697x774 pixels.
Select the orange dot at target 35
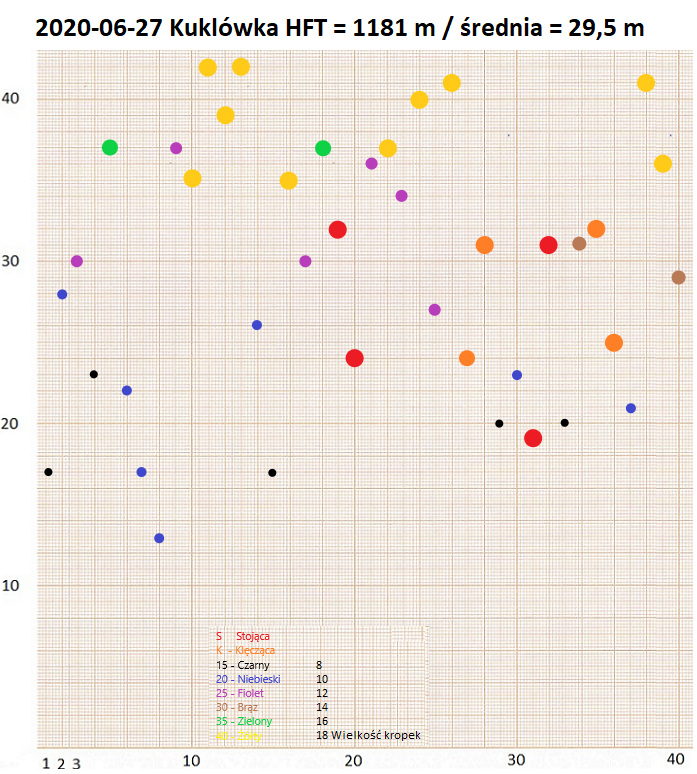[596, 229]
